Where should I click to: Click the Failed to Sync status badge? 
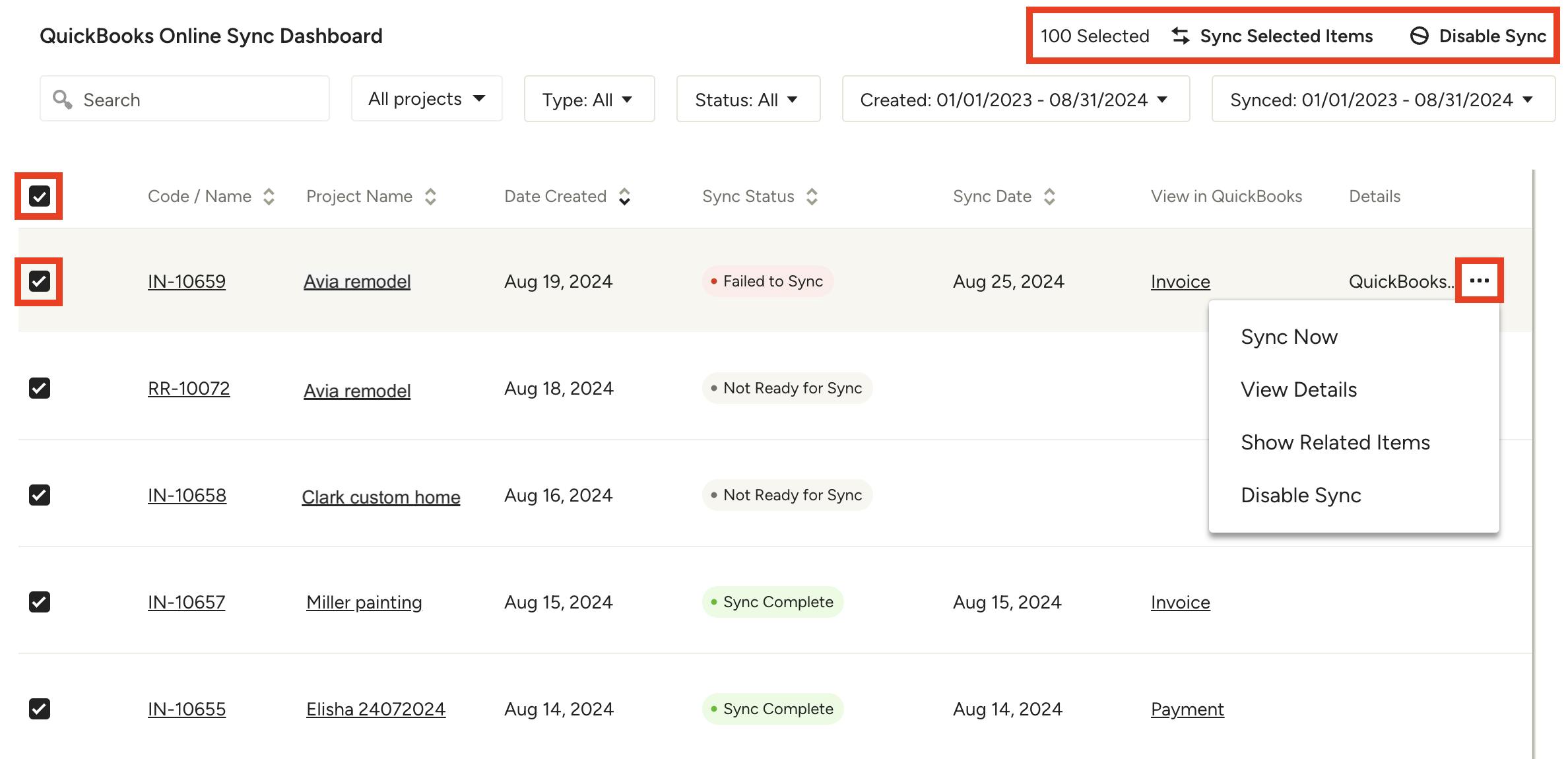(768, 281)
